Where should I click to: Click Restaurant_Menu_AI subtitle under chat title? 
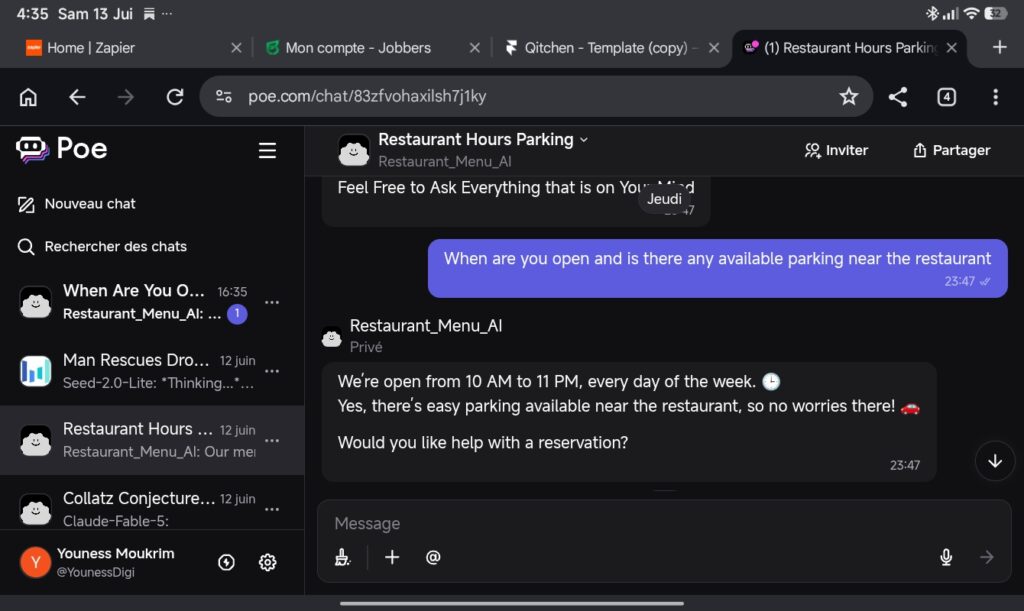(x=445, y=161)
